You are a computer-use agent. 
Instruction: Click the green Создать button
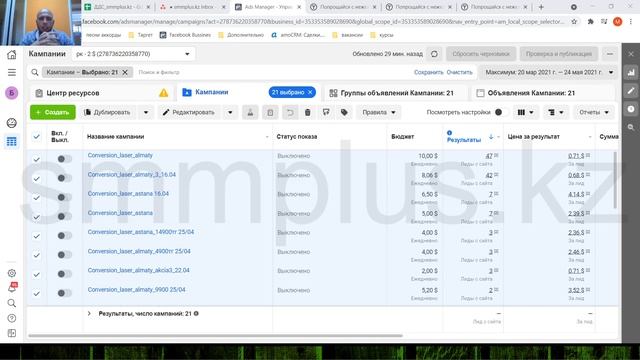pyautogui.click(x=53, y=112)
